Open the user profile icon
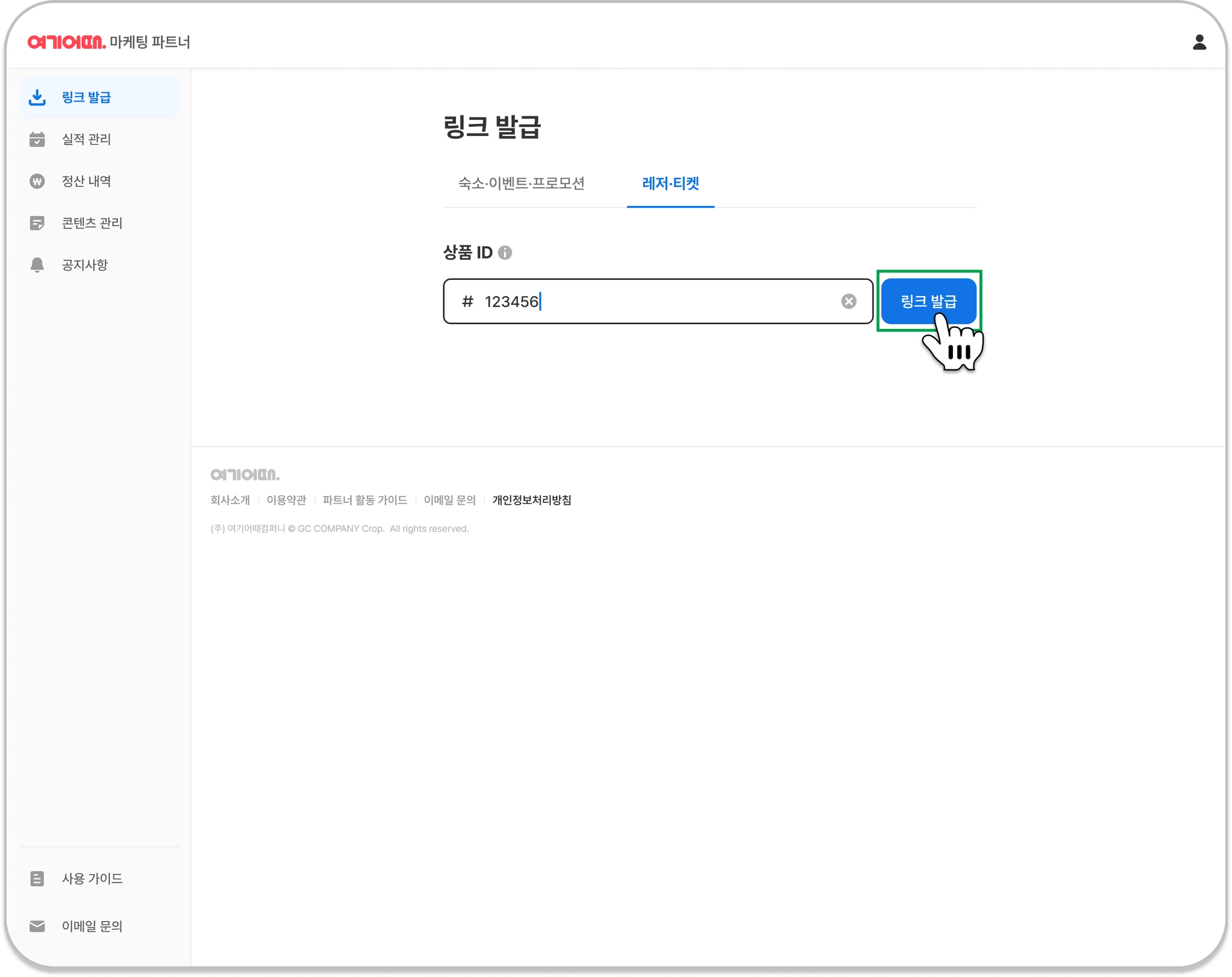This screenshot has height=977, width=1232. click(1199, 42)
